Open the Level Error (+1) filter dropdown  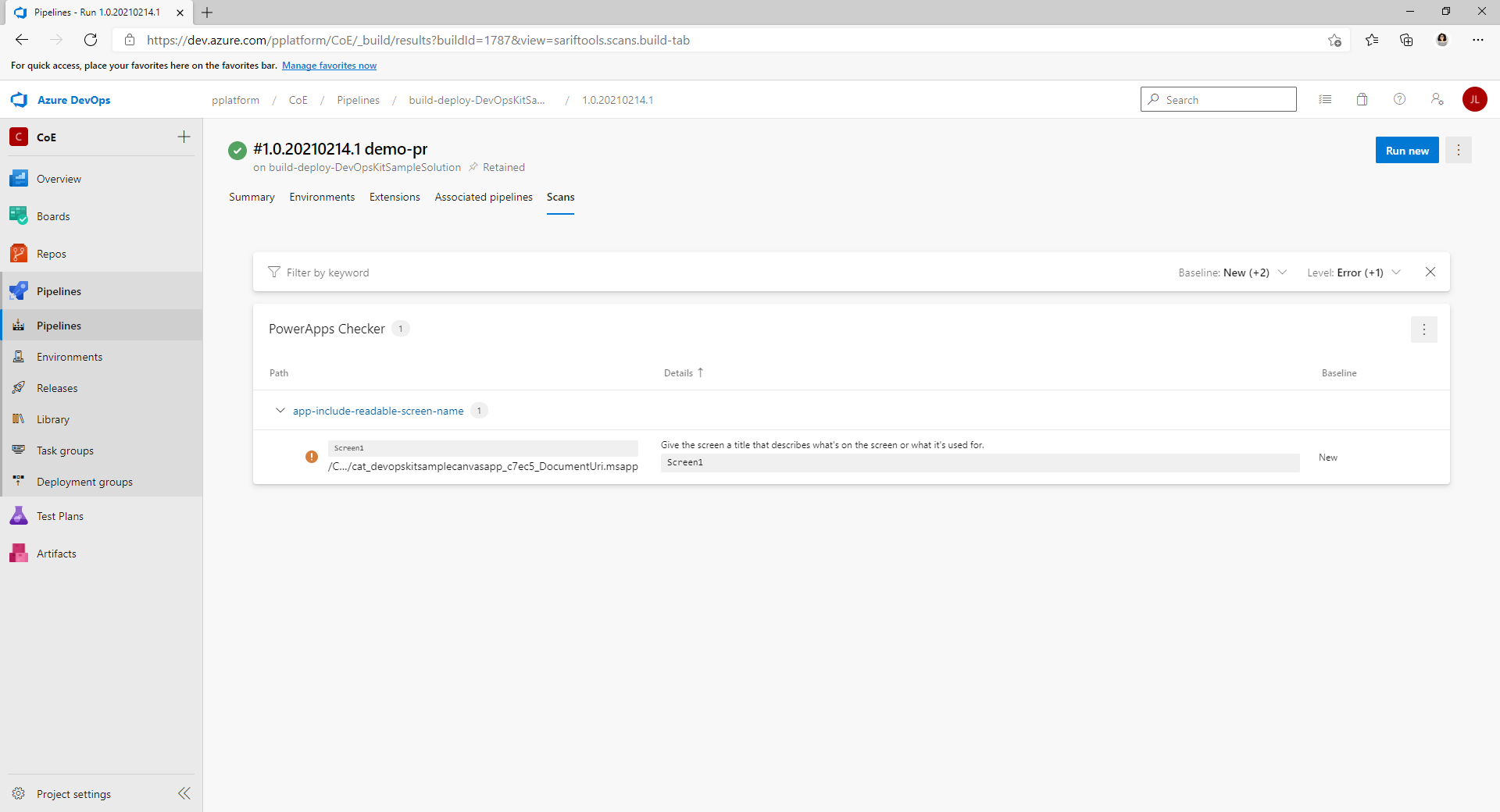pos(1397,272)
